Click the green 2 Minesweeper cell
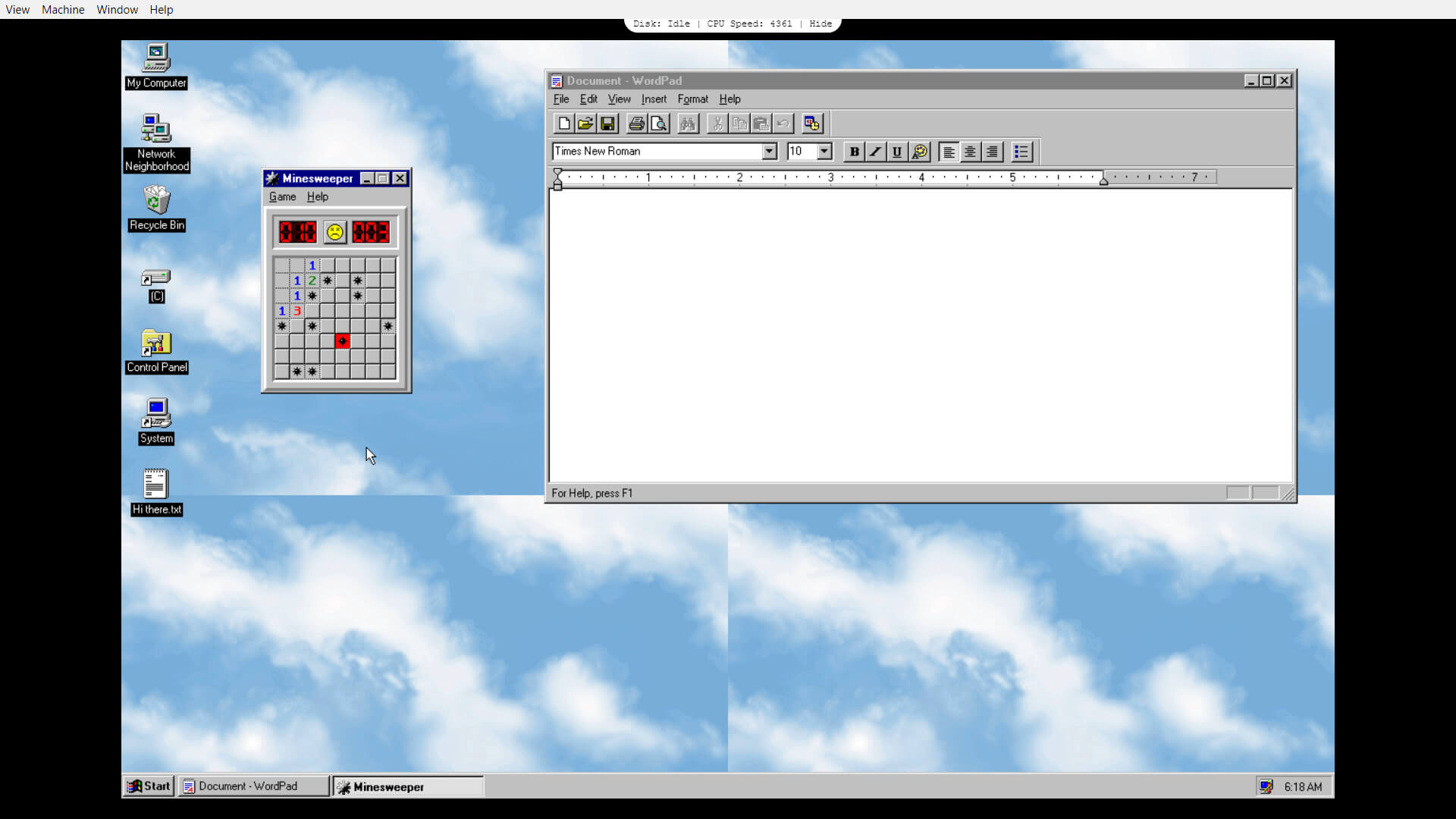1456x819 pixels. click(312, 281)
